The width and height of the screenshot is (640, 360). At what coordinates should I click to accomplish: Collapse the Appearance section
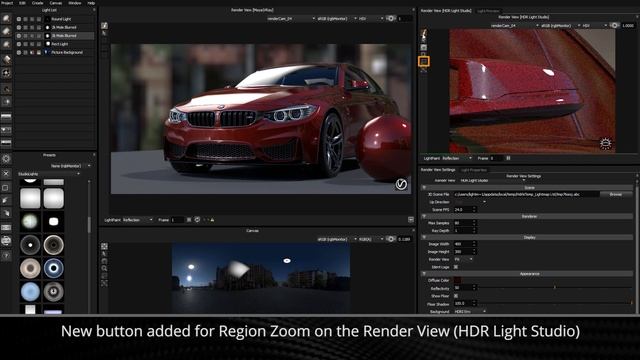click(x=424, y=273)
